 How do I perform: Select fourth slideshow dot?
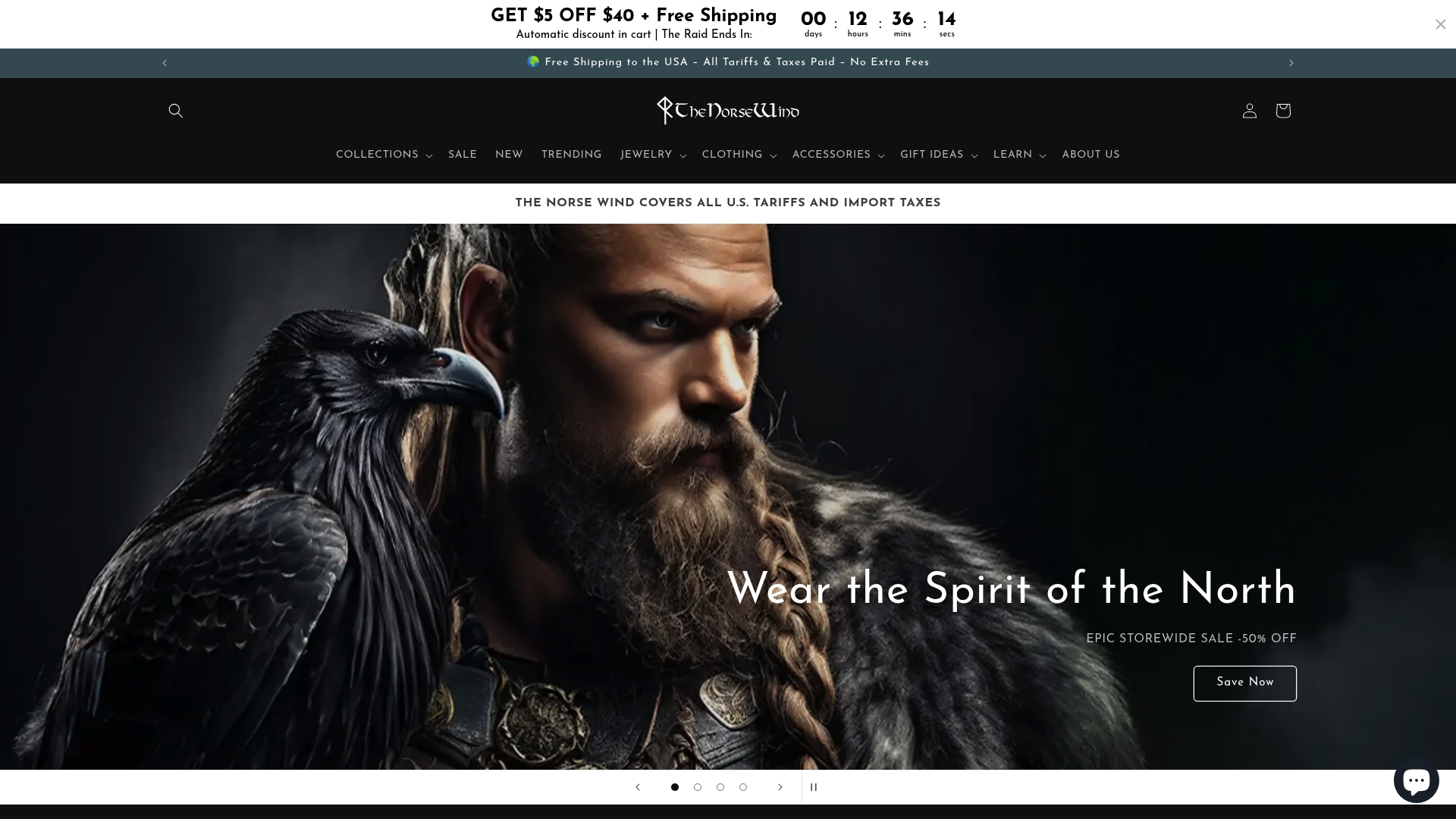tap(742, 787)
